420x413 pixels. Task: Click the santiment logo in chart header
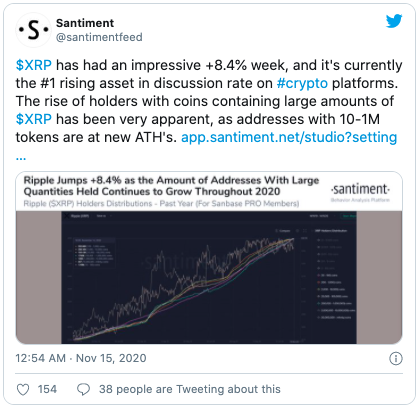pyautogui.click(x=360, y=192)
